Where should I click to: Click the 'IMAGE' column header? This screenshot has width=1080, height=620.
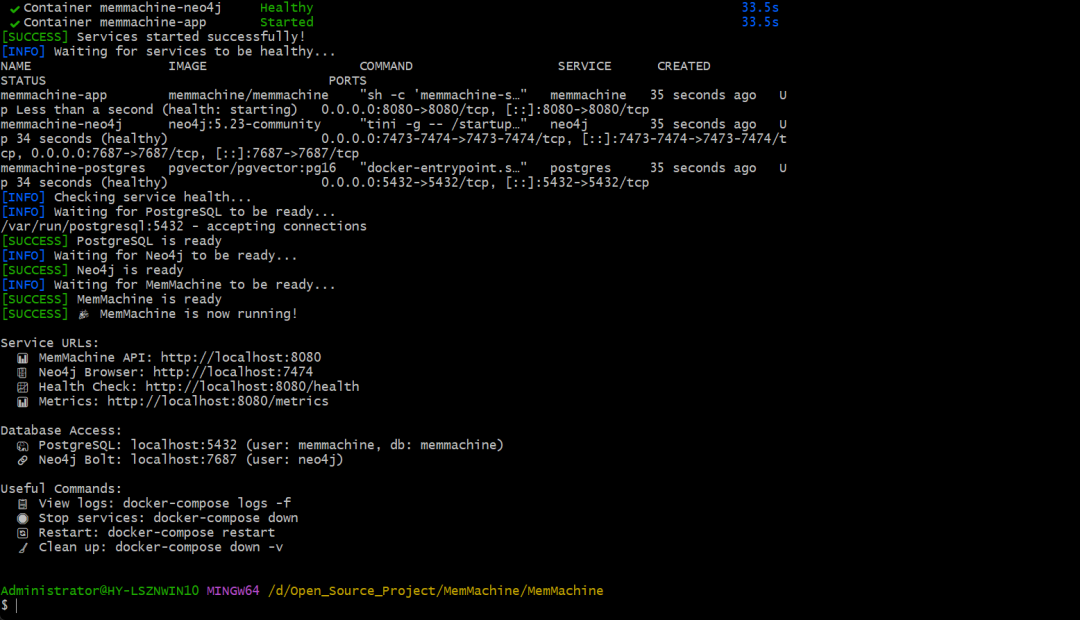187,66
